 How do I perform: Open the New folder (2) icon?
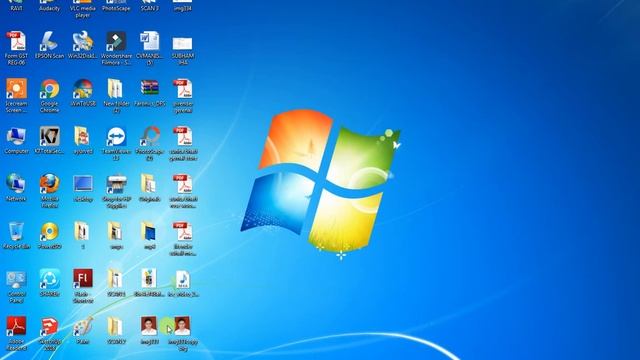tap(116, 89)
